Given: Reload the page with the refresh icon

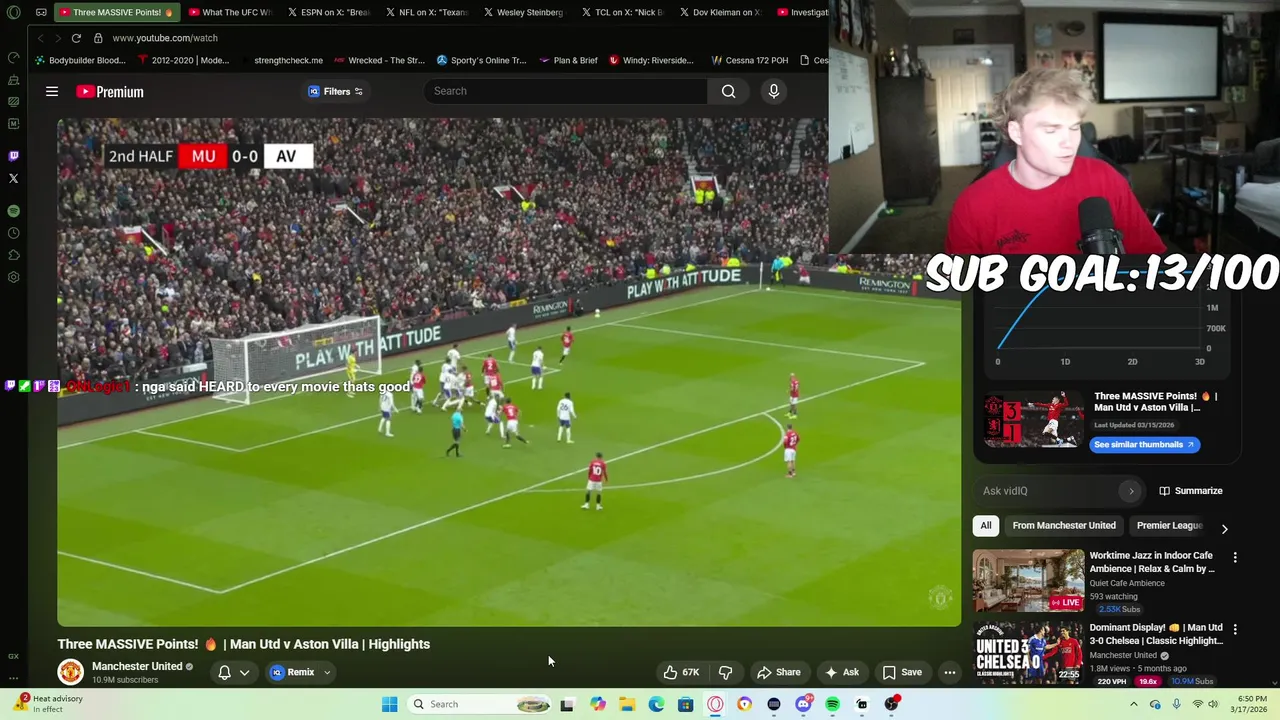Looking at the screenshot, I should point(76,38).
